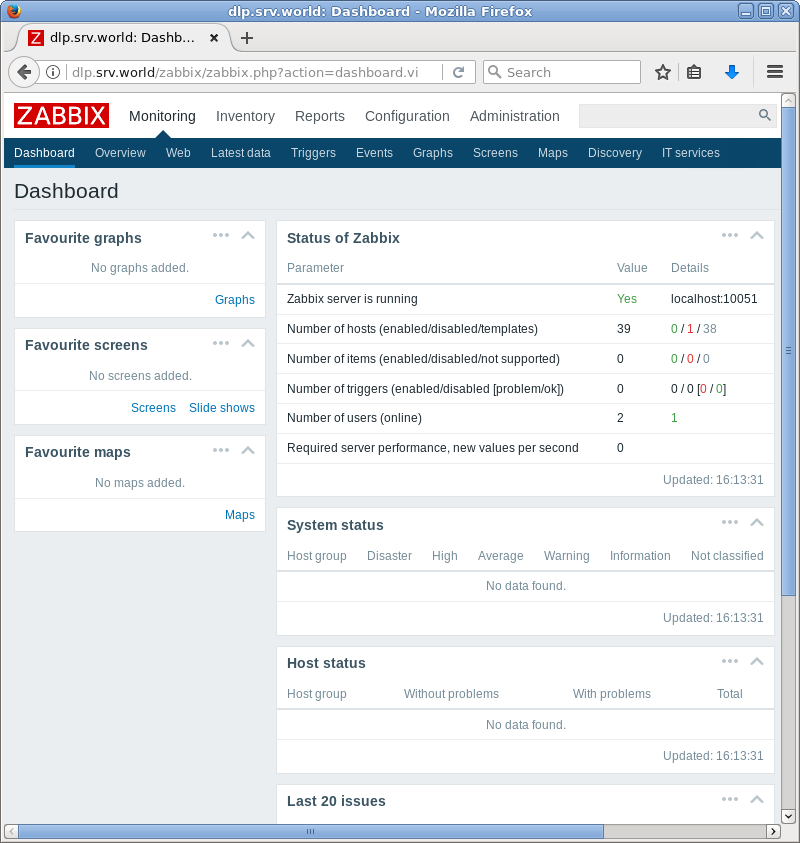Viewport: 800px width, 843px height.
Task: Click the horizontal scrollbar left arrow
Action: (11, 831)
